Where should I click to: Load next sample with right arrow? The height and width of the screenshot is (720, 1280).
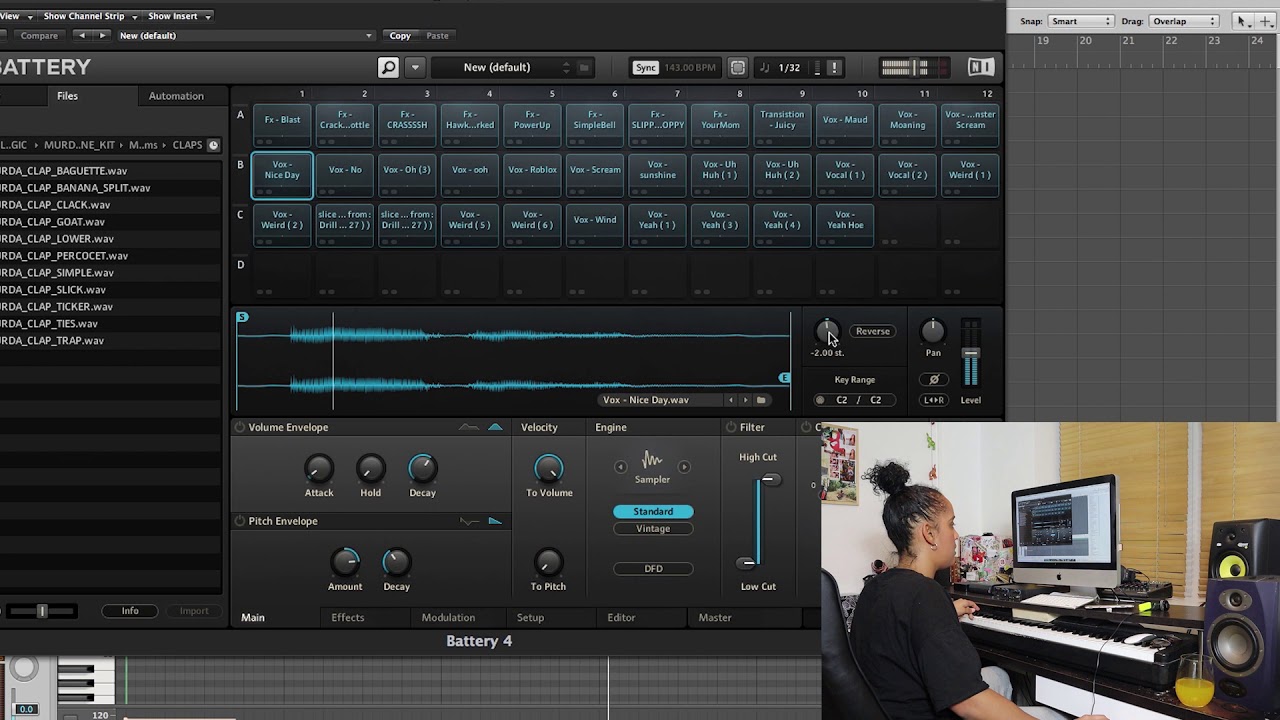(745, 400)
